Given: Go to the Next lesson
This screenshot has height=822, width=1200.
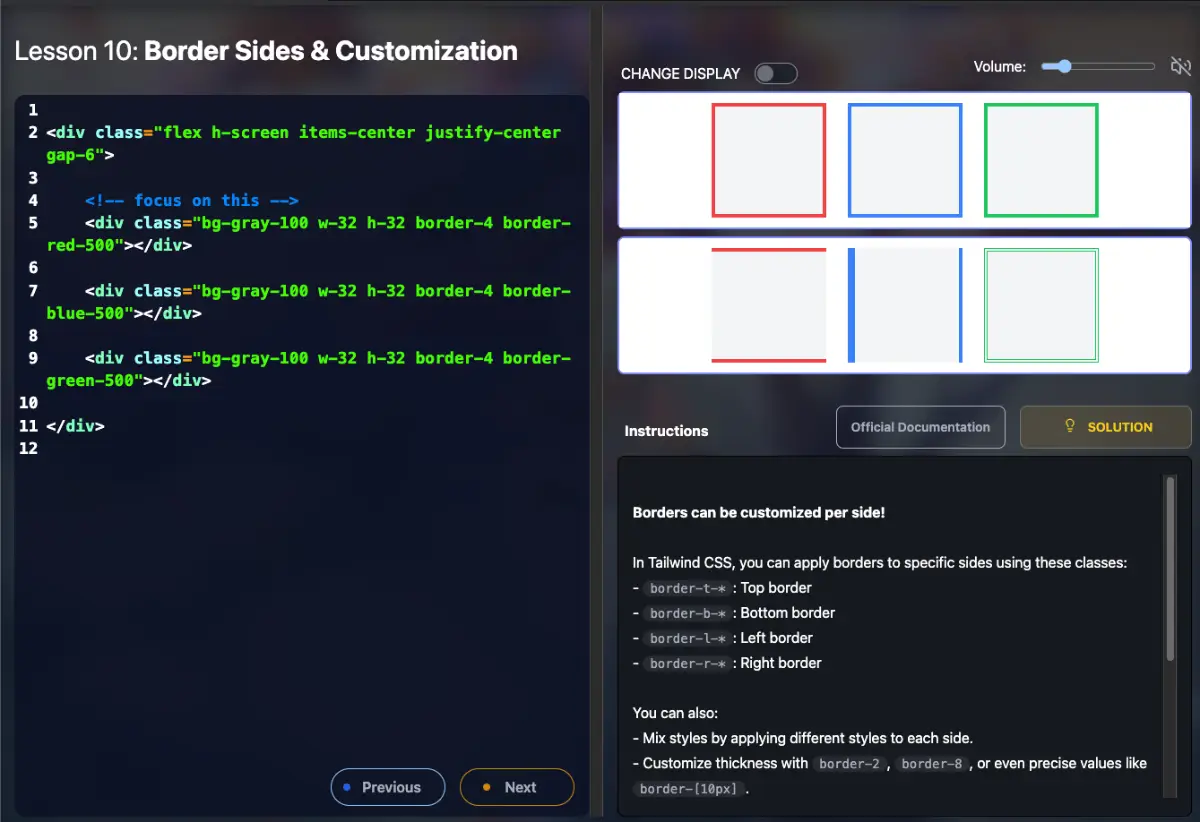Looking at the screenshot, I should 517,787.
